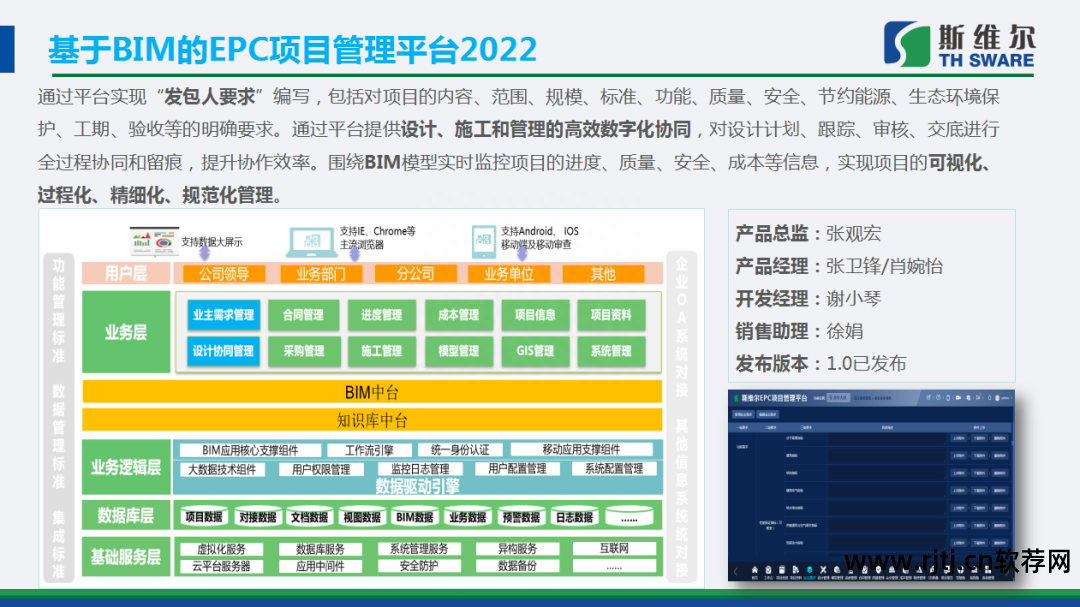Click the 知识库中台 bar

click(x=372, y=420)
